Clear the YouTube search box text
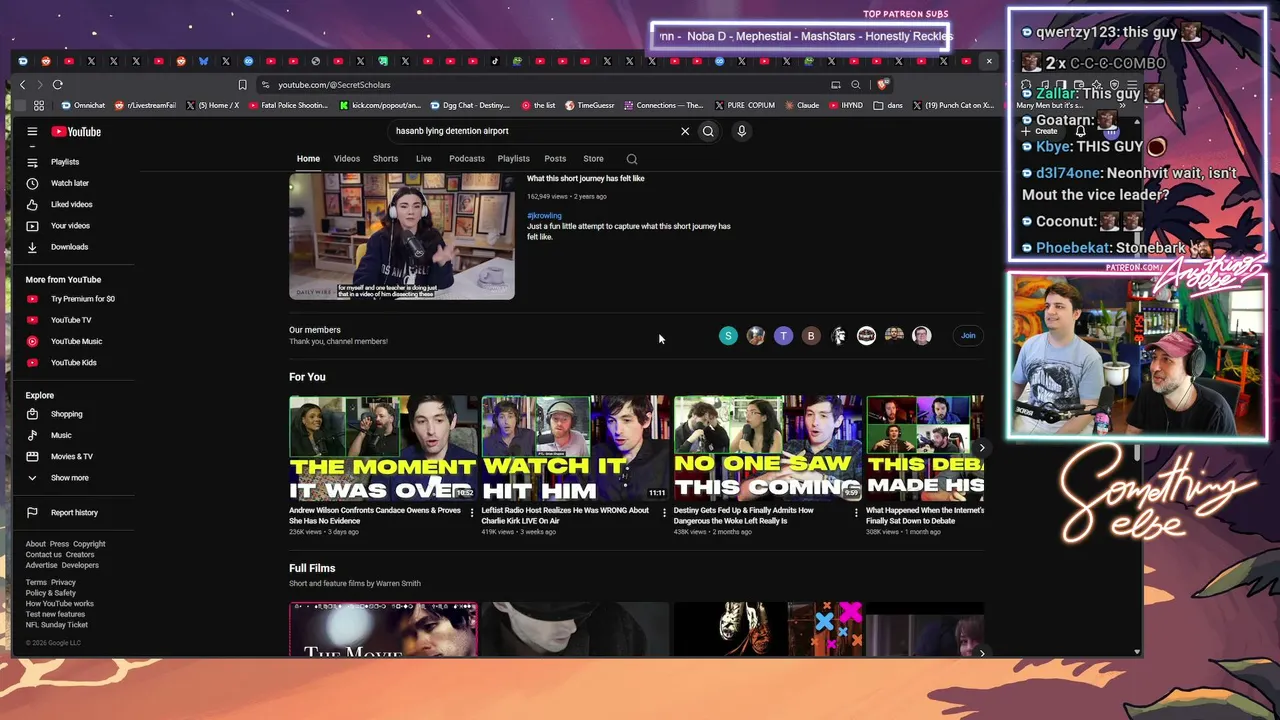The image size is (1280, 720). coord(685,131)
